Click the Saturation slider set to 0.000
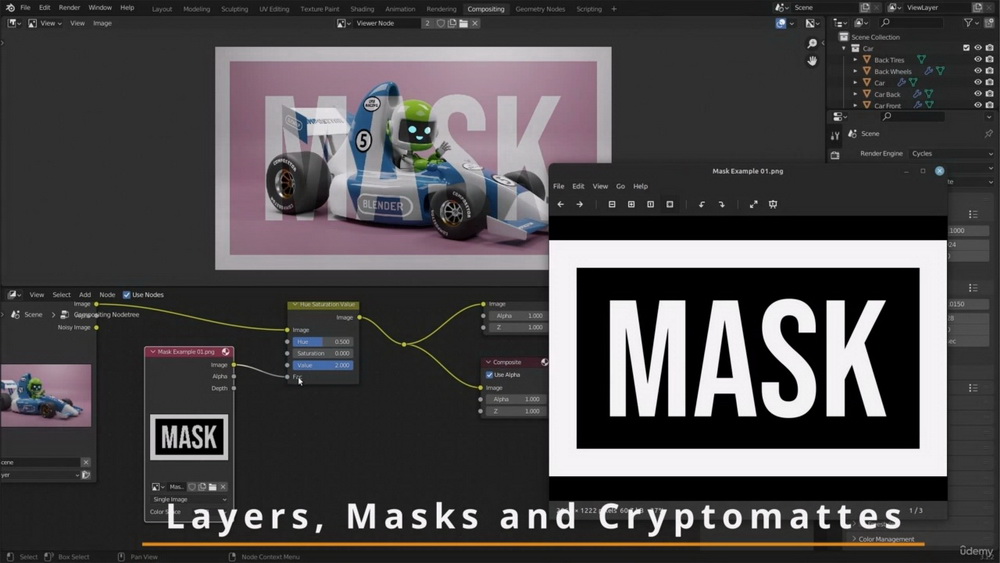 coord(323,353)
